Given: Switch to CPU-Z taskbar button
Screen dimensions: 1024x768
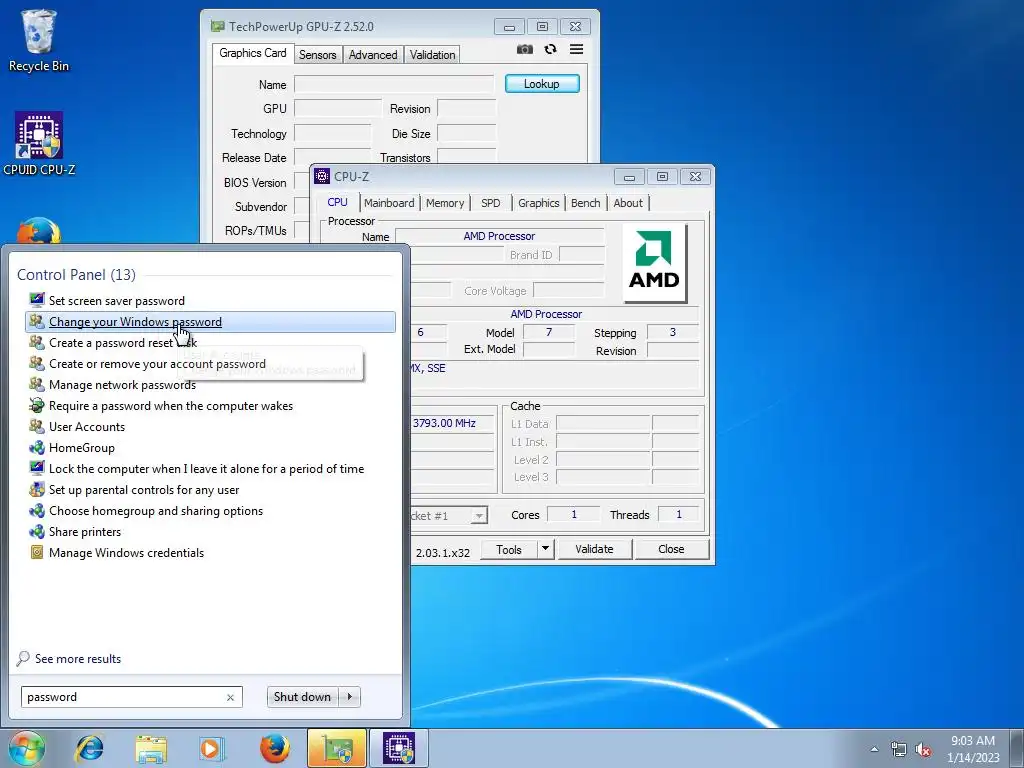Looking at the screenshot, I should (399, 748).
